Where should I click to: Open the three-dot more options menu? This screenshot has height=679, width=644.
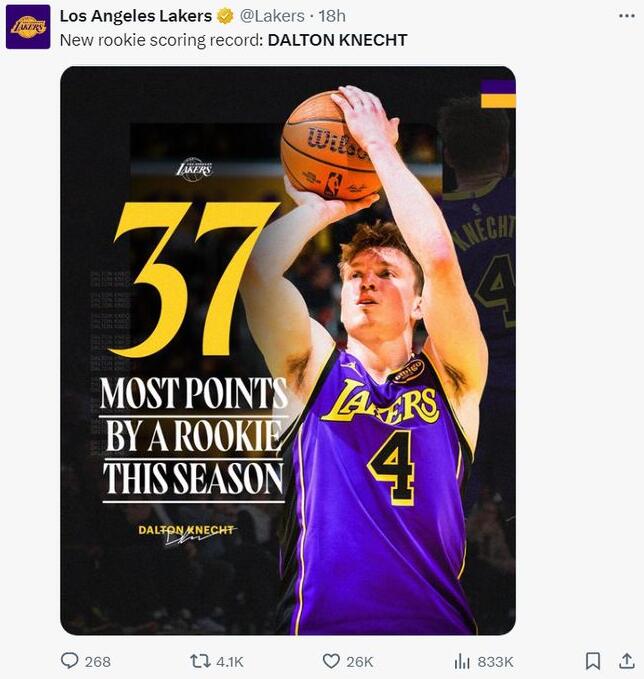[x=626, y=16]
